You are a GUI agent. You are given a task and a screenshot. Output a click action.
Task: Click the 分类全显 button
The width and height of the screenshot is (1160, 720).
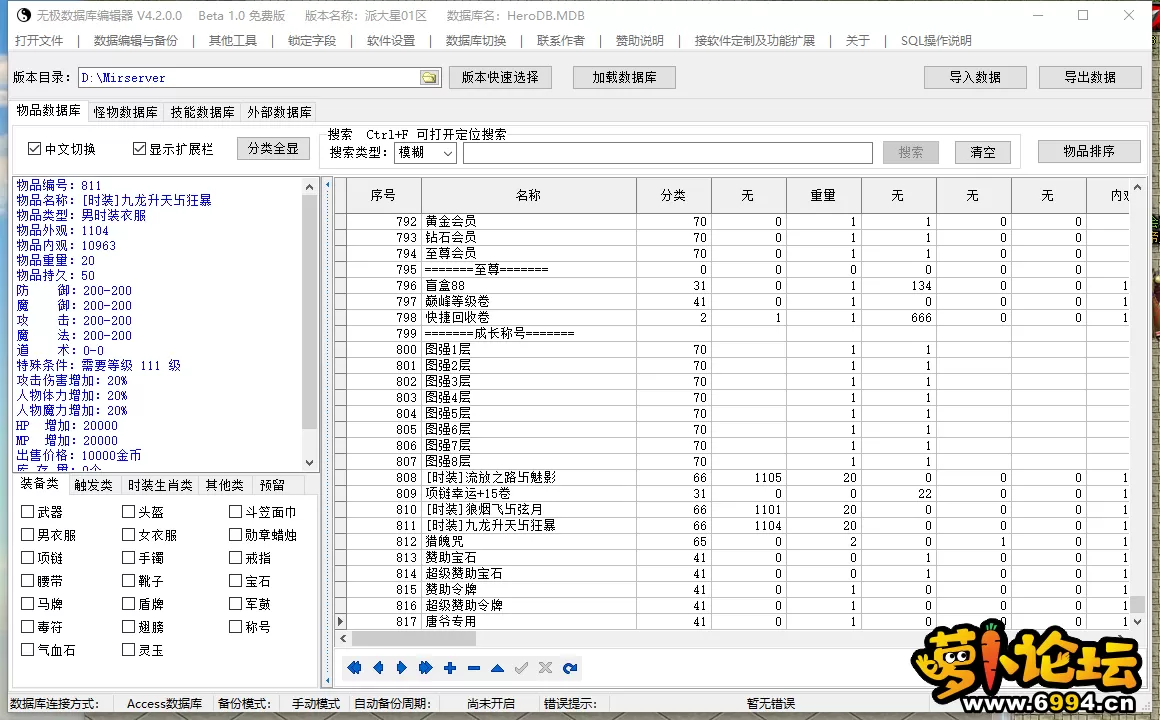pos(273,149)
